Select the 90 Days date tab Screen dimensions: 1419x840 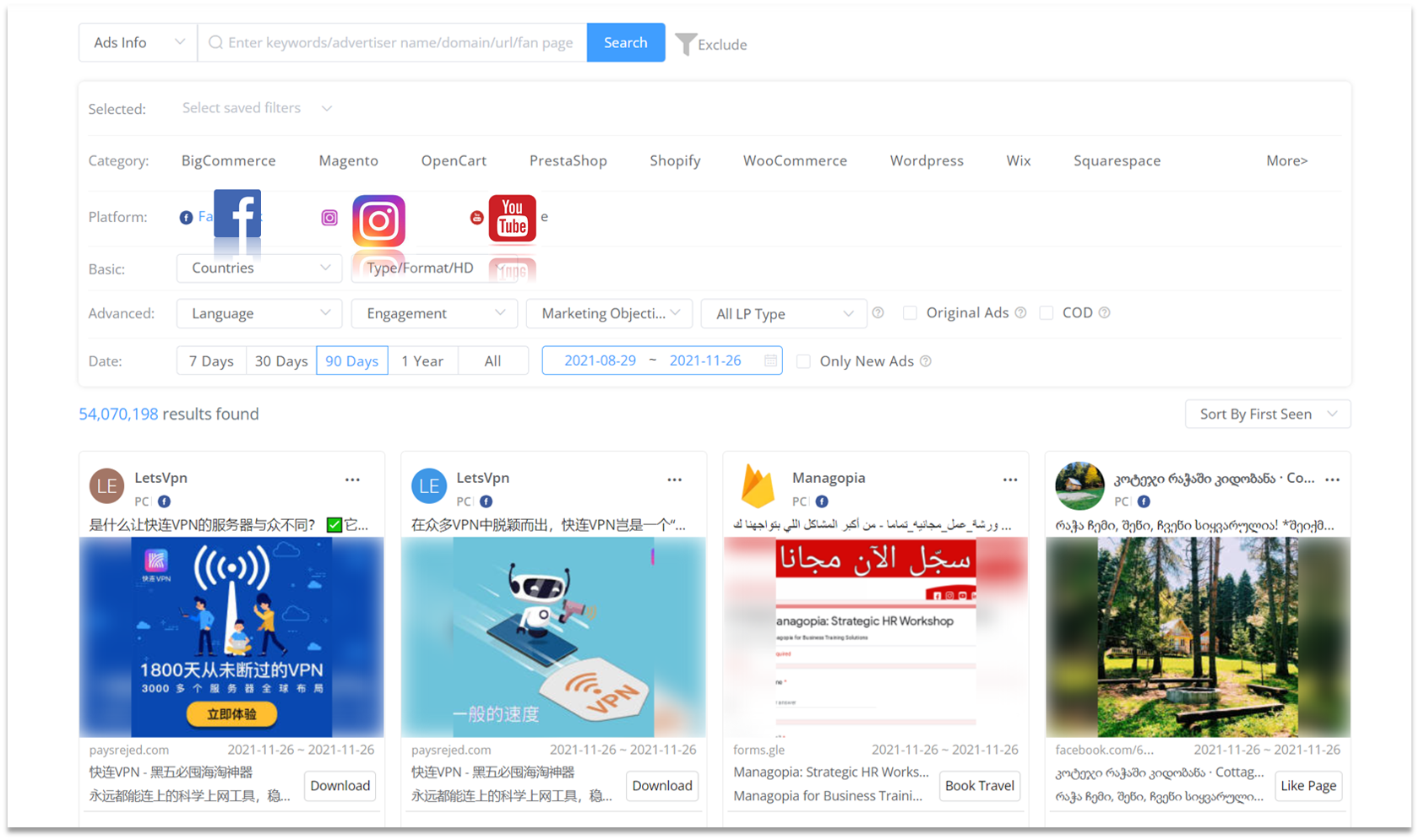click(x=352, y=360)
